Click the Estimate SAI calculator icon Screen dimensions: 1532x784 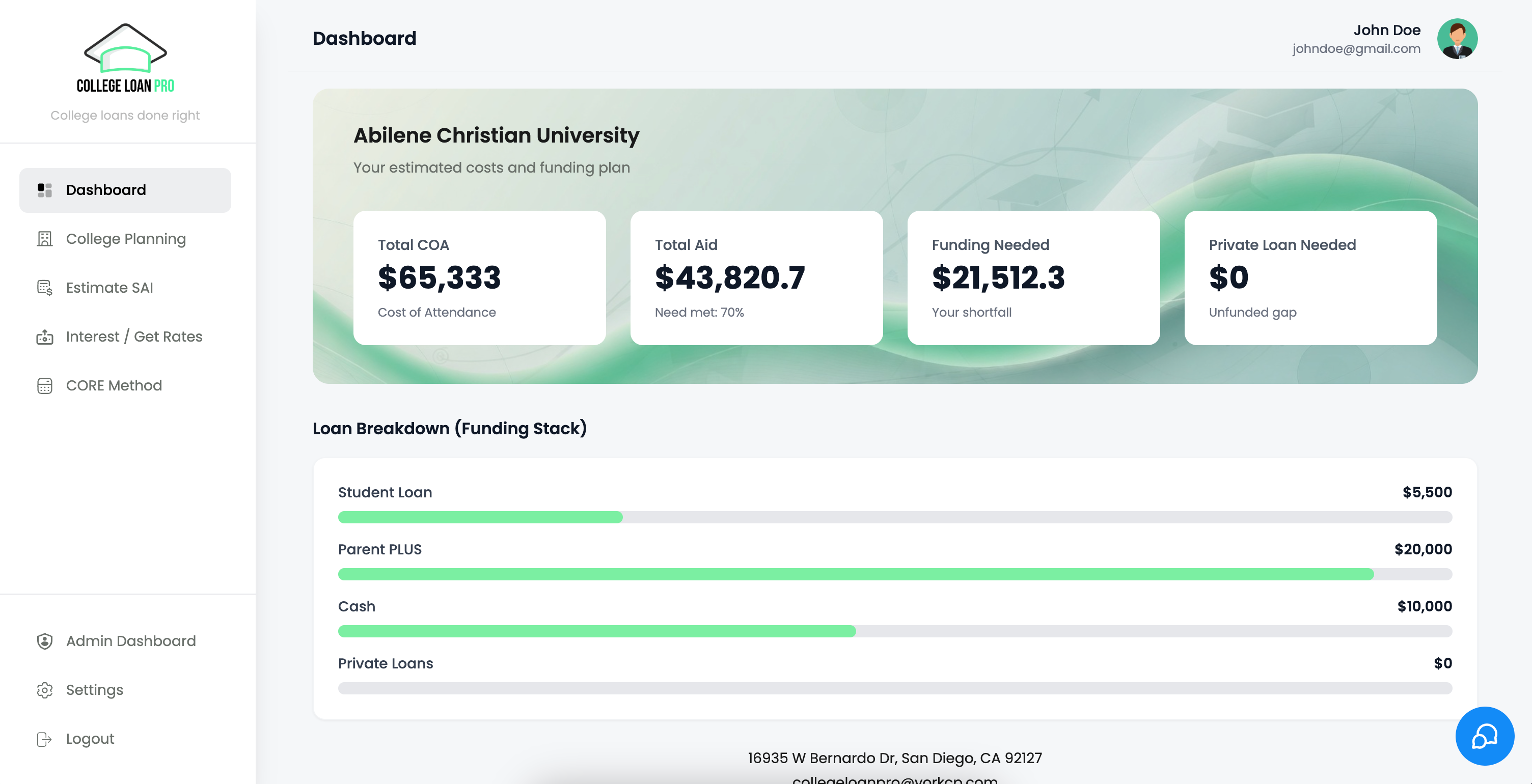click(x=45, y=288)
